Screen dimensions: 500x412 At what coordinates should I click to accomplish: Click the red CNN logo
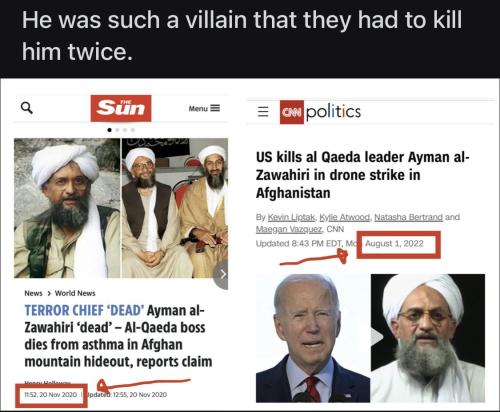(292, 112)
